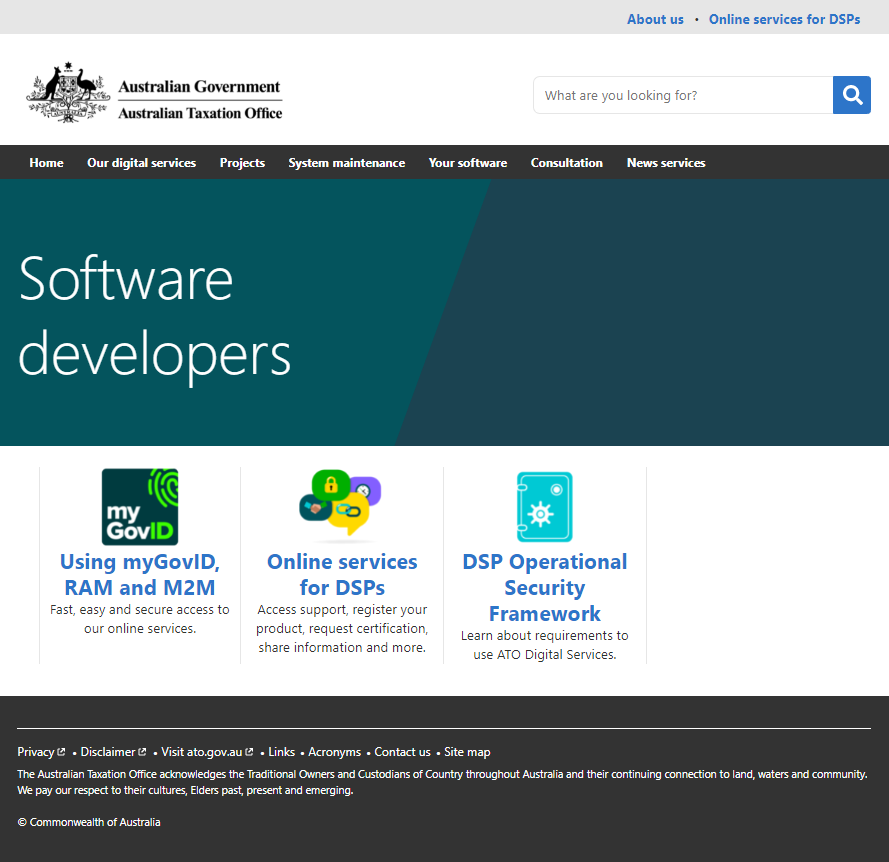
Task: Click the Online services chat bubbles icon
Action: point(341,505)
